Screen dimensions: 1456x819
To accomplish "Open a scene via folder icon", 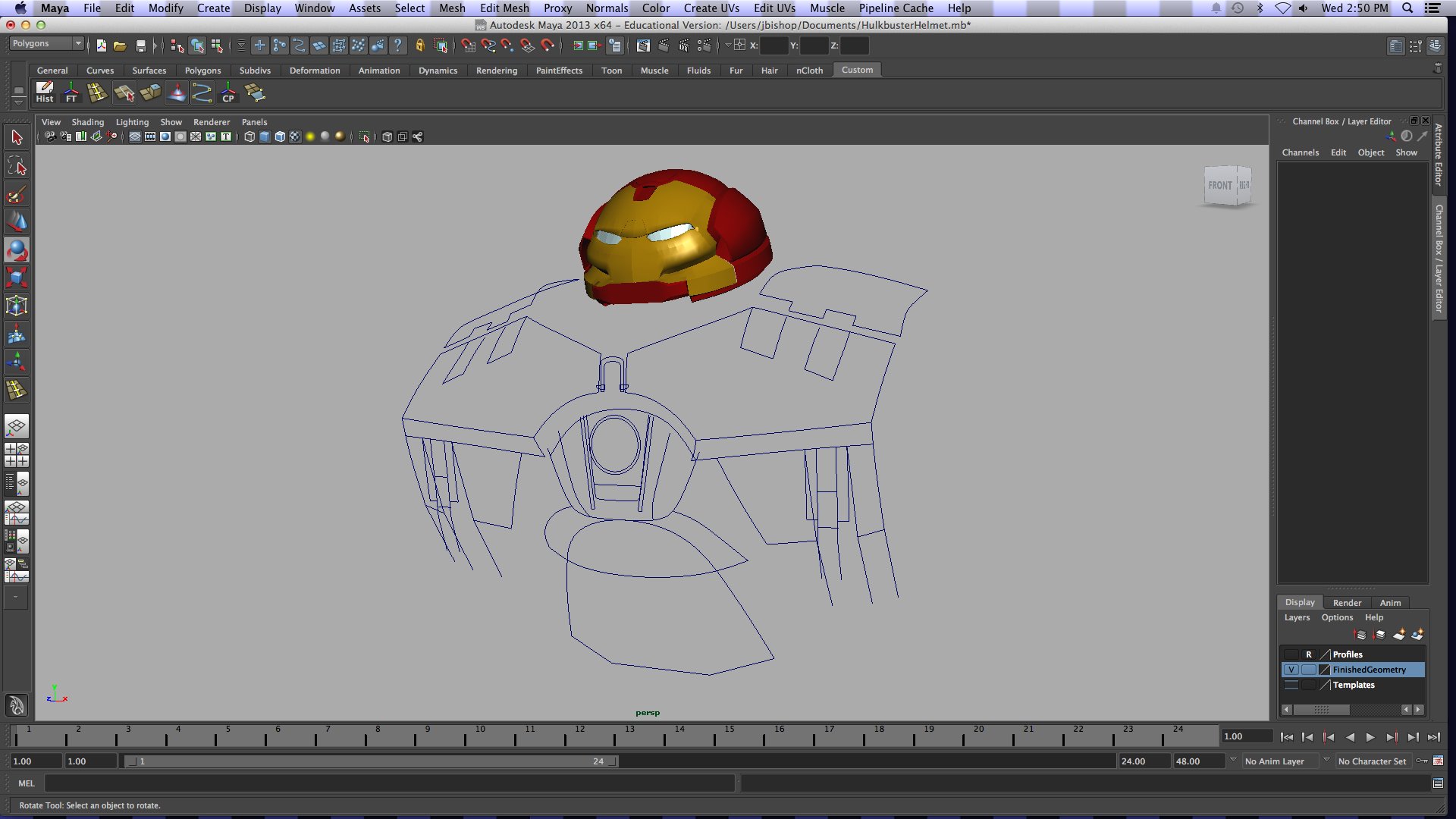I will 120,45.
